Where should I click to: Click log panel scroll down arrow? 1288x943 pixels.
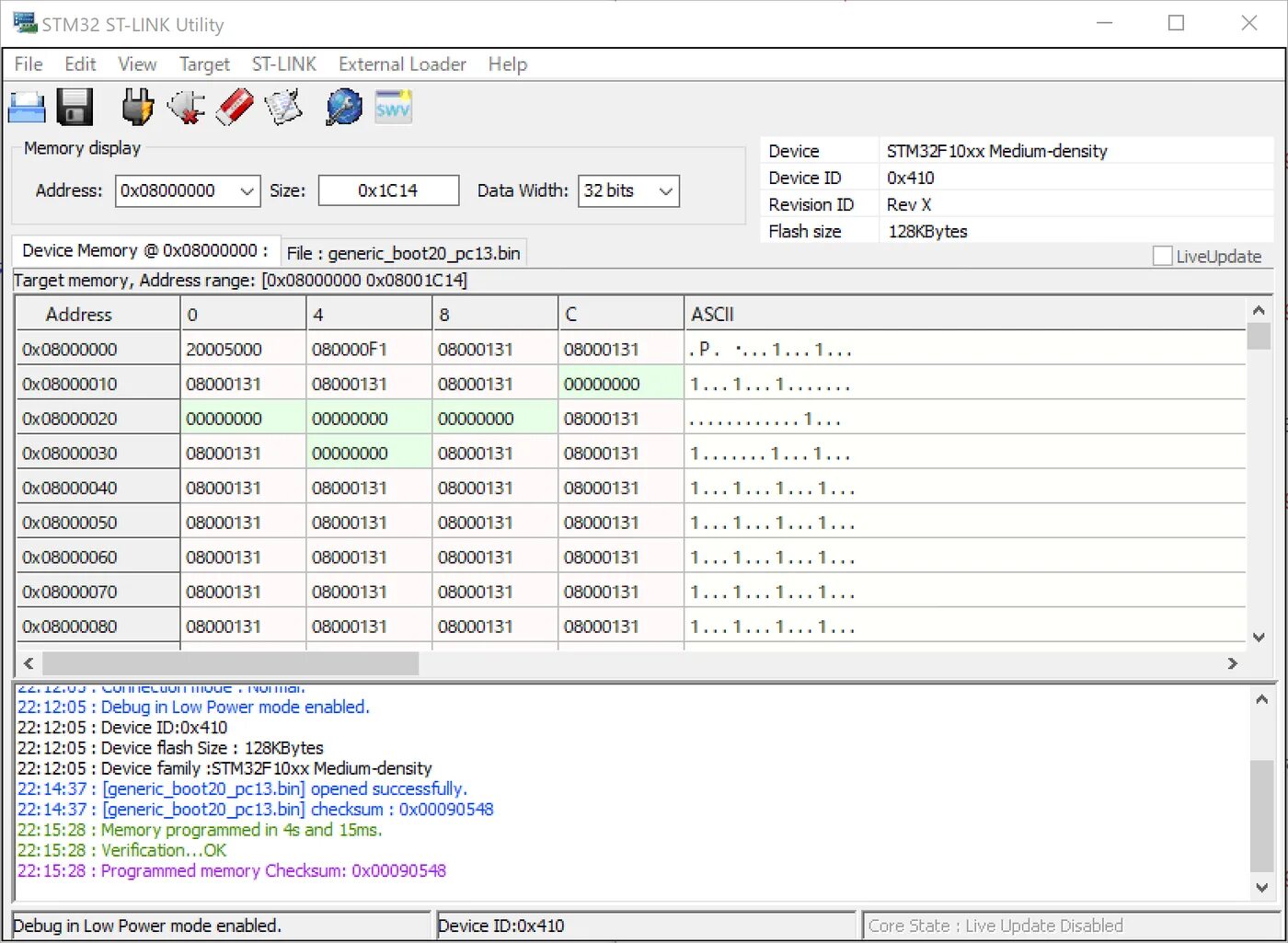pos(1262,888)
